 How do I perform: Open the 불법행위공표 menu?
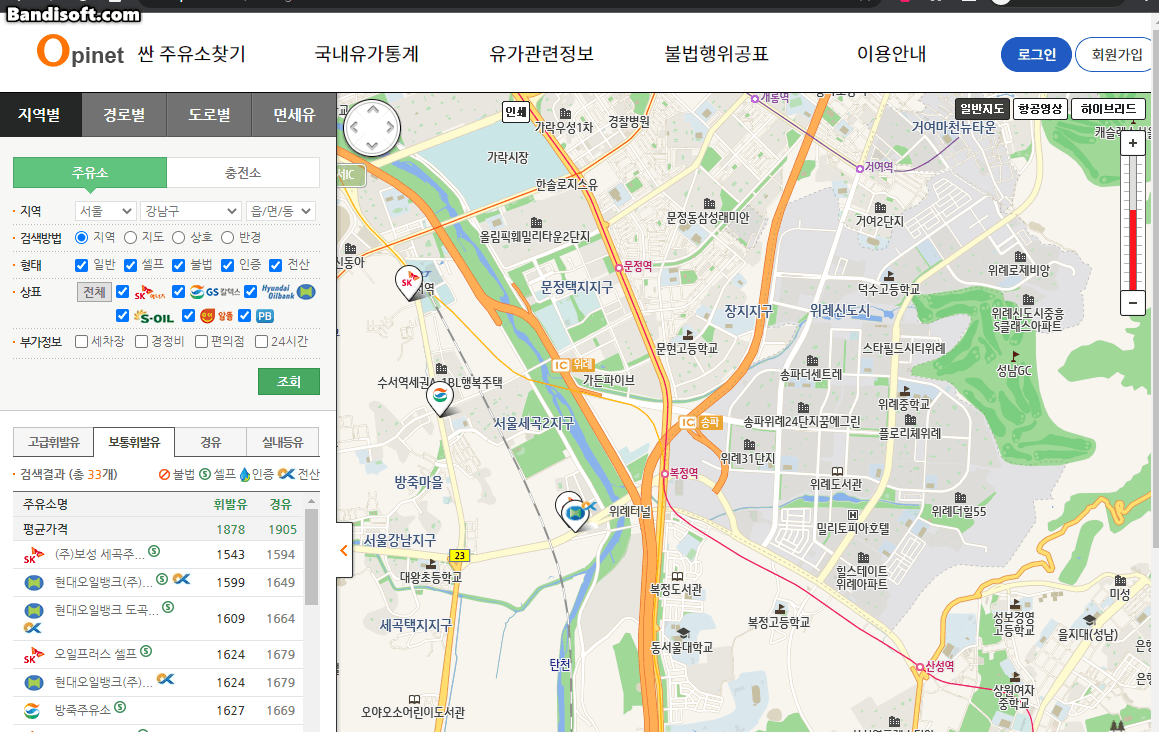pyautogui.click(x=716, y=54)
